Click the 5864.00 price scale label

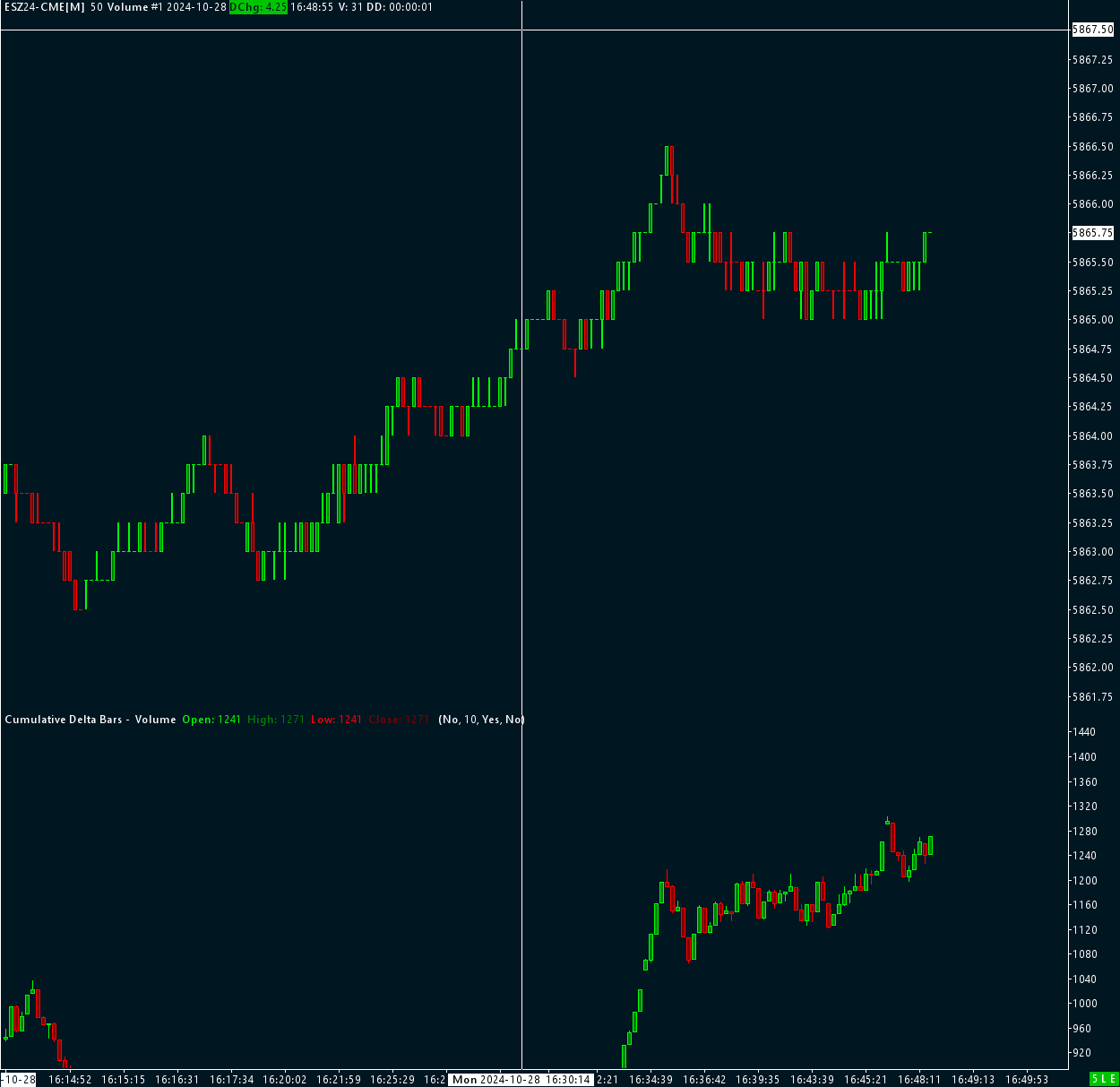click(x=1093, y=436)
